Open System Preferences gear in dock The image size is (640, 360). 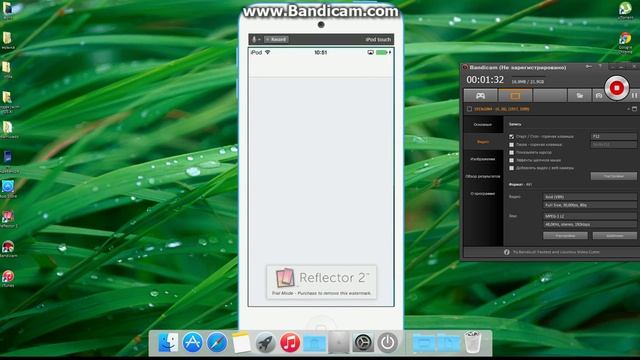[x=363, y=342]
